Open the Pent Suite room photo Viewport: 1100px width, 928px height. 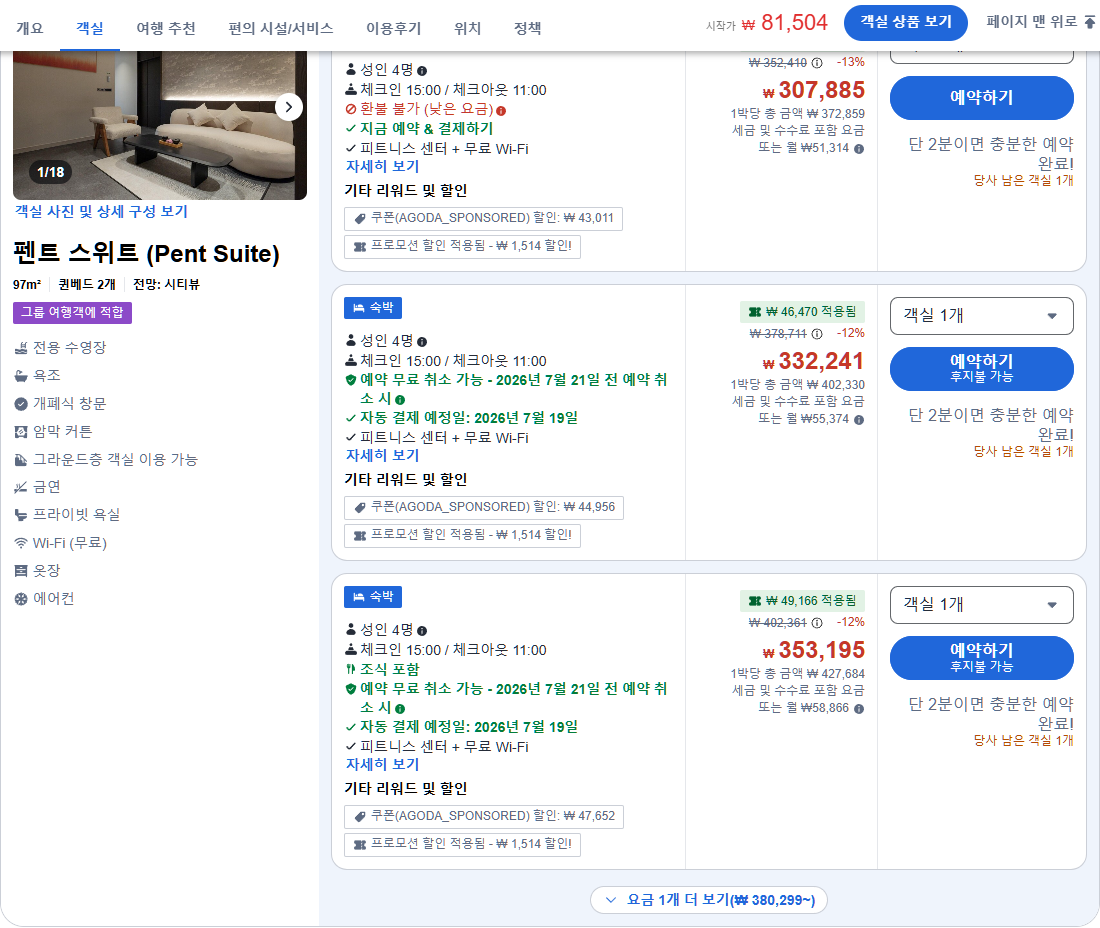pyautogui.click(x=160, y=125)
